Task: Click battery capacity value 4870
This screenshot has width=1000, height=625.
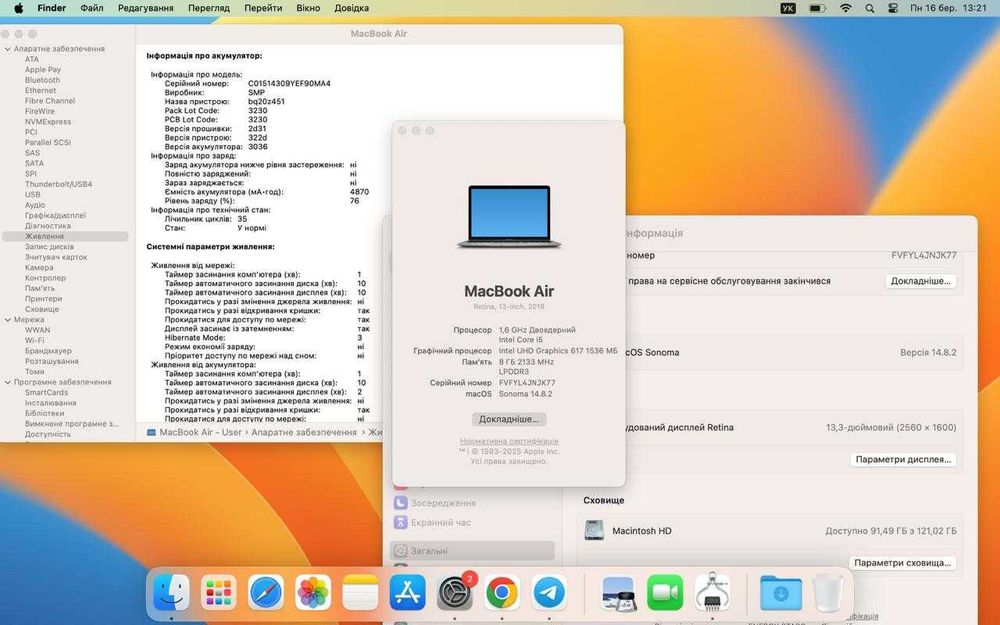Action: [x=359, y=191]
